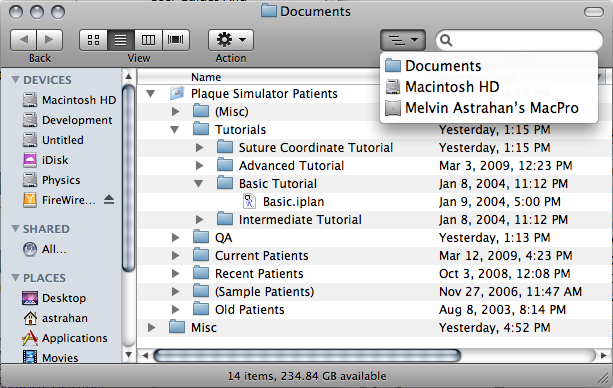Switch to column view
The width and height of the screenshot is (613, 388).
[x=148, y=40]
